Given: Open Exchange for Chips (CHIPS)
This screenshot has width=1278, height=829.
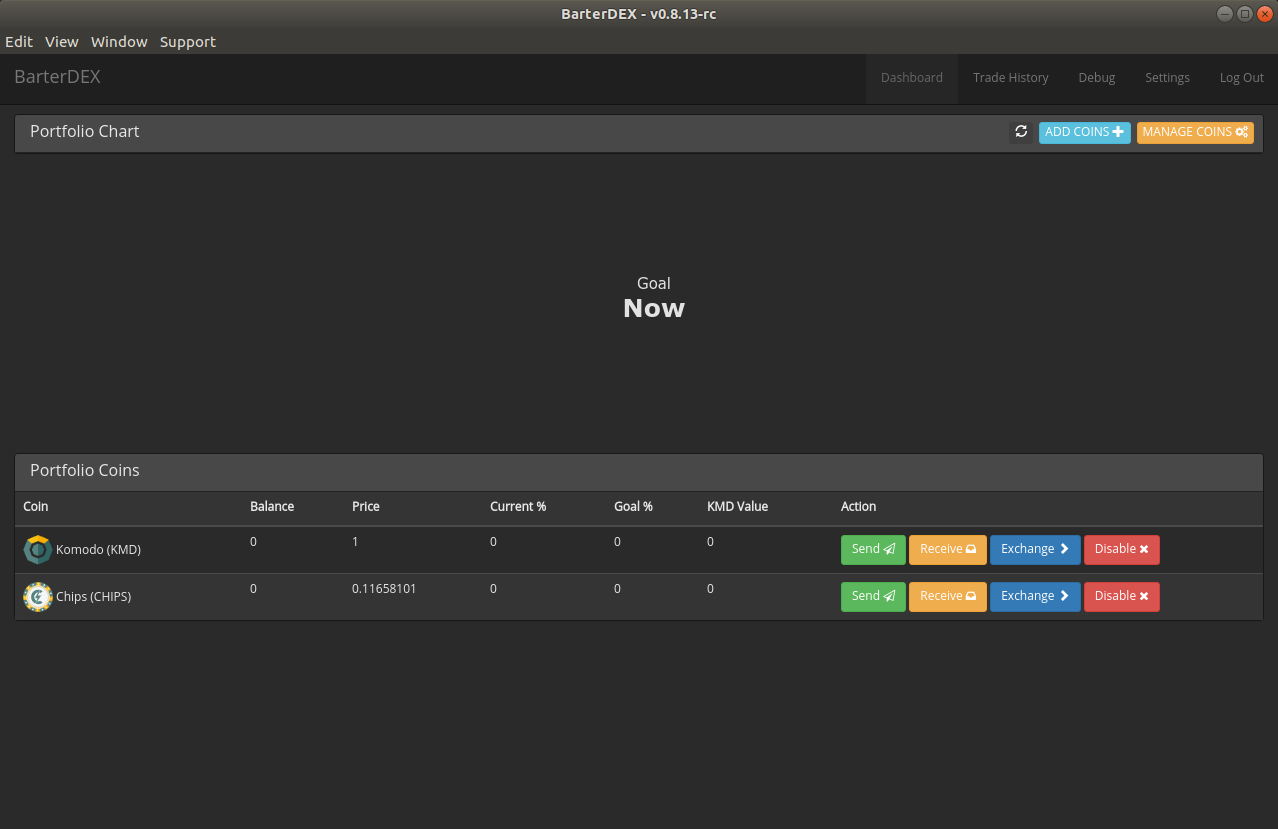Looking at the screenshot, I should click(1035, 596).
